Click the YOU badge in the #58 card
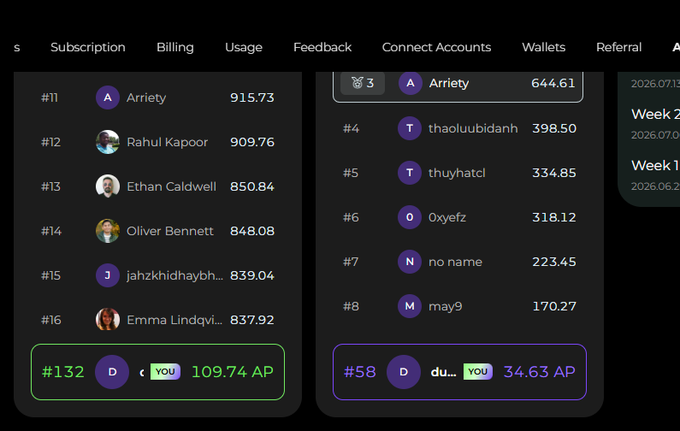Image resolution: width=680 pixels, height=431 pixels. 478,372
